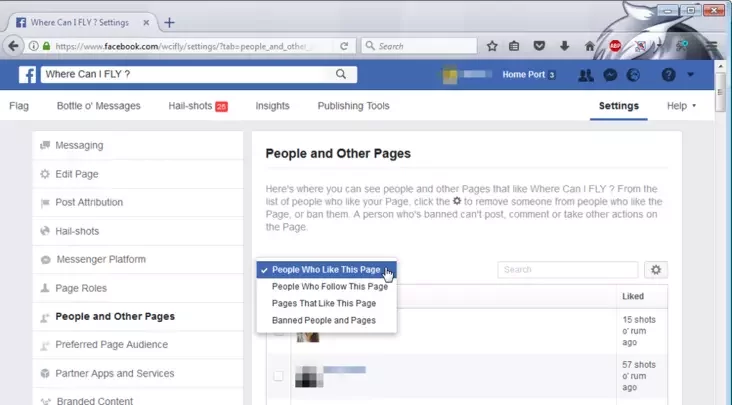This screenshot has height=405, width=732.
Task: Check the second person's checkbox
Action: [279, 375]
